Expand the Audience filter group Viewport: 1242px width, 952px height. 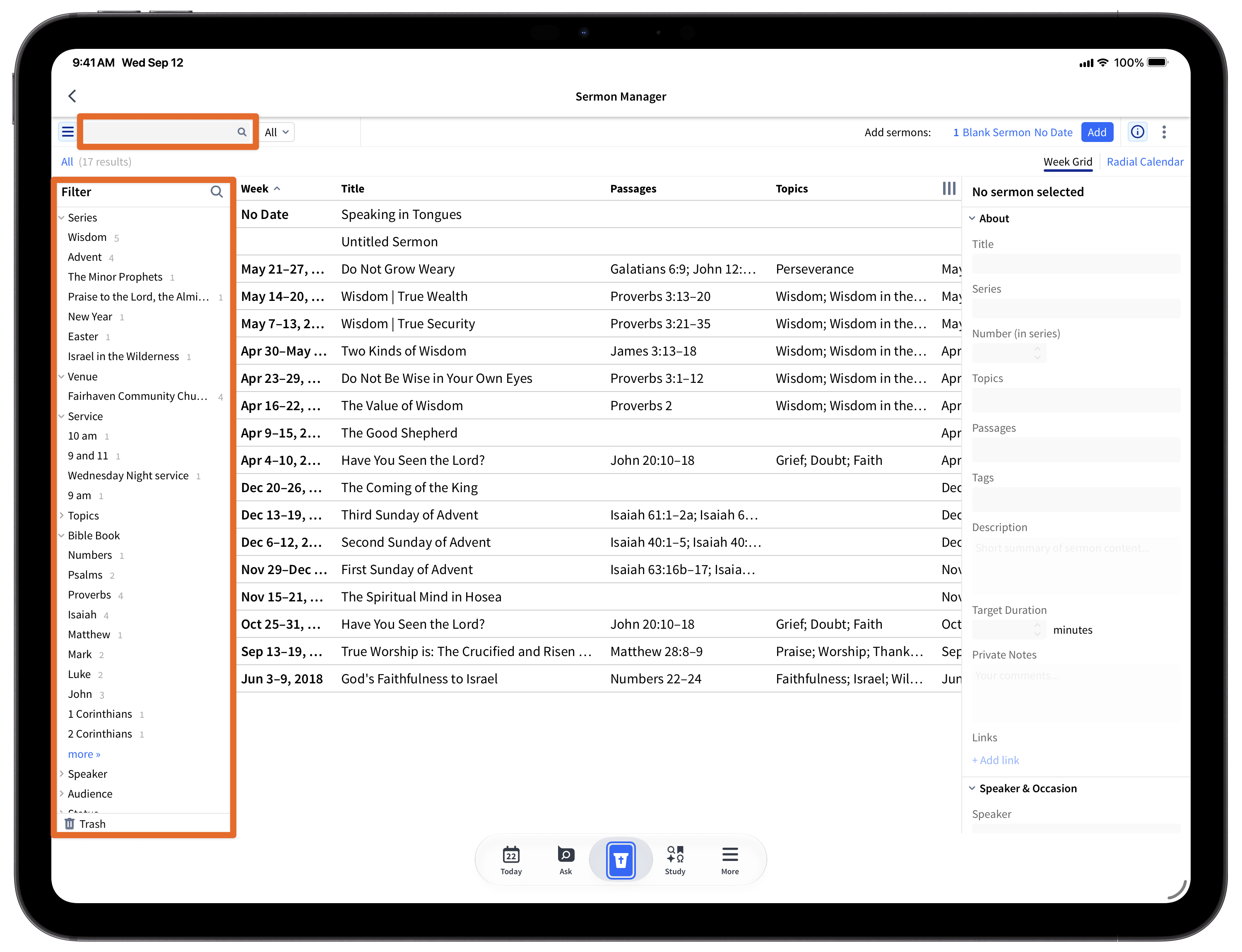point(61,793)
